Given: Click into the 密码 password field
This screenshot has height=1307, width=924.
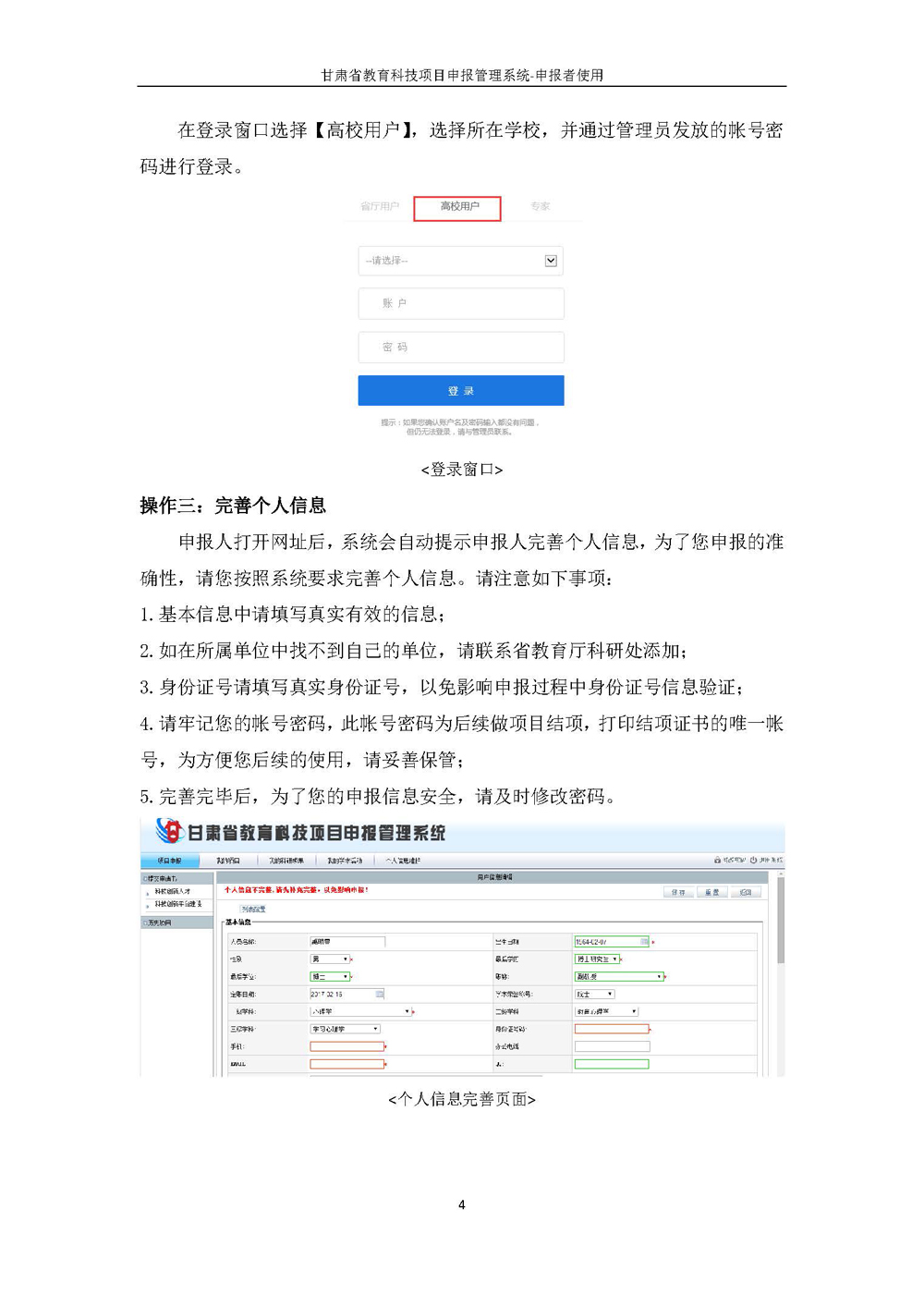Looking at the screenshot, I should 460,348.
